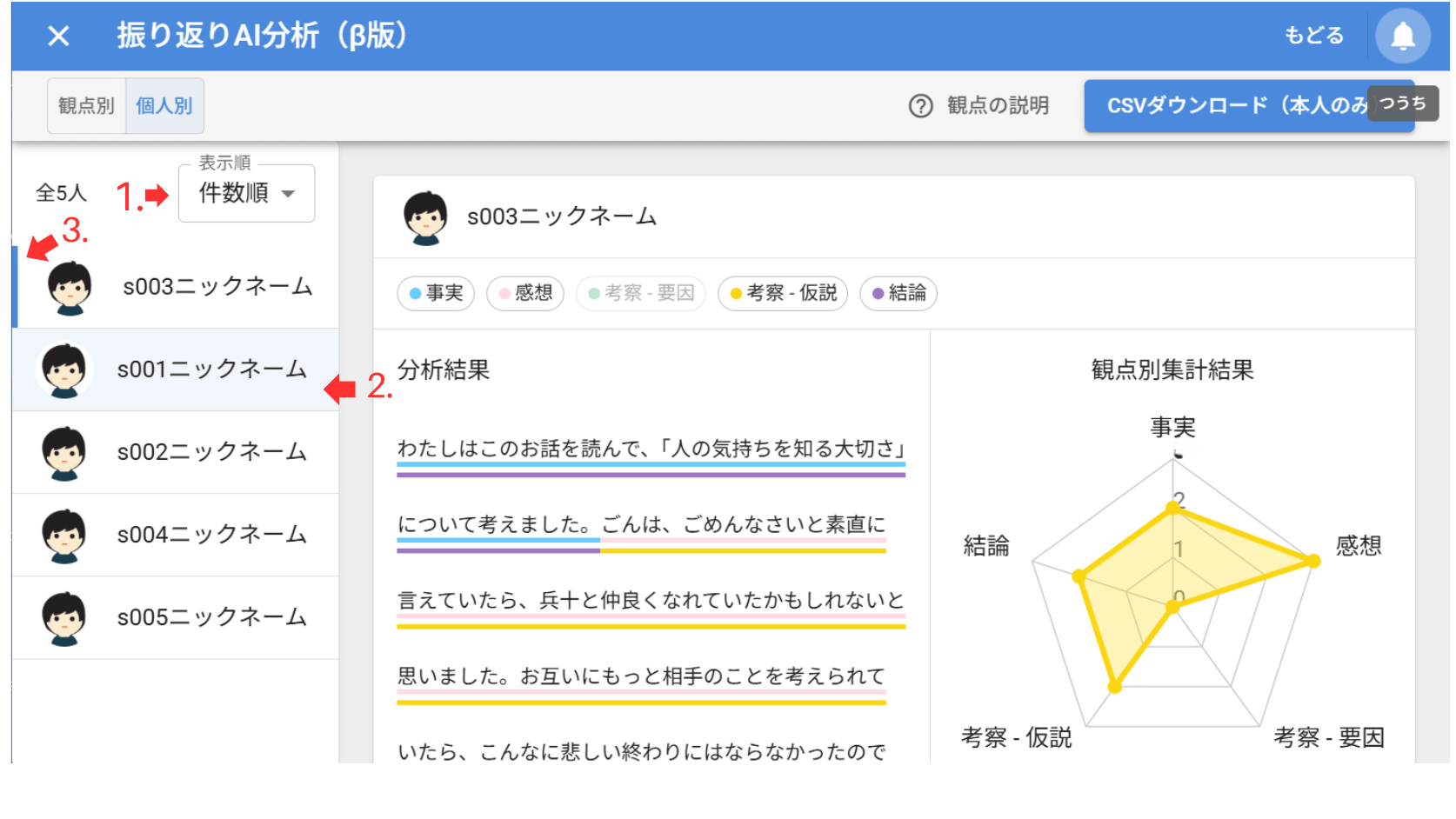Click avatar of s001ニックネーム in list

click(64, 370)
